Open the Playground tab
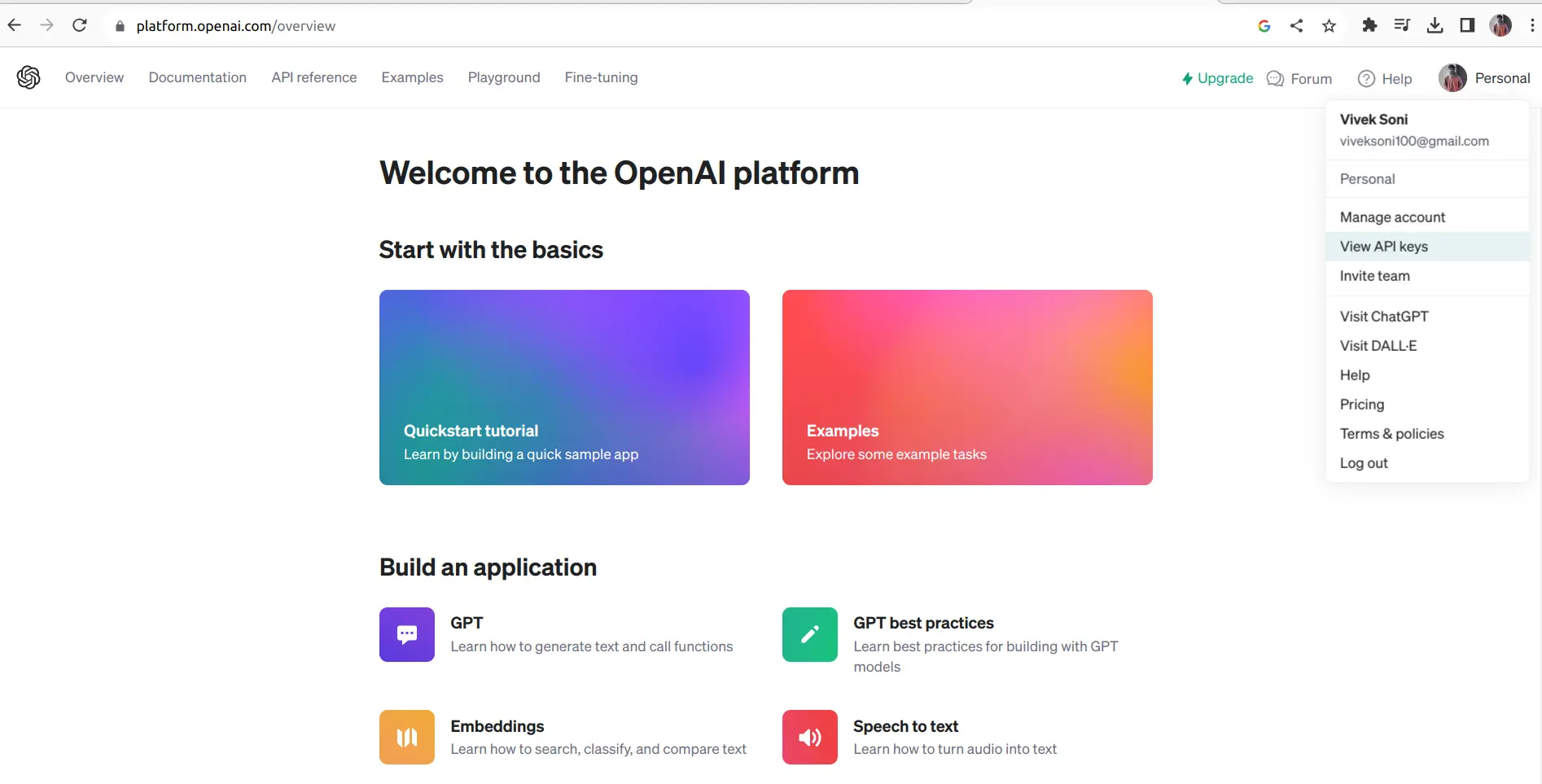This screenshot has height=784, width=1542. (x=504, y=77)
